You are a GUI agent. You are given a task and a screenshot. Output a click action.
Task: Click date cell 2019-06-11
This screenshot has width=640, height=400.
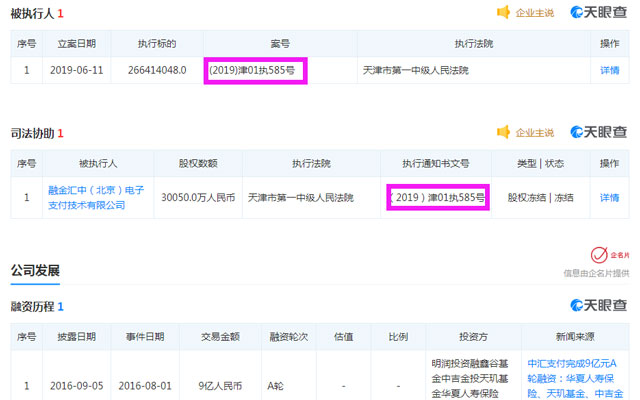(76, 70)
